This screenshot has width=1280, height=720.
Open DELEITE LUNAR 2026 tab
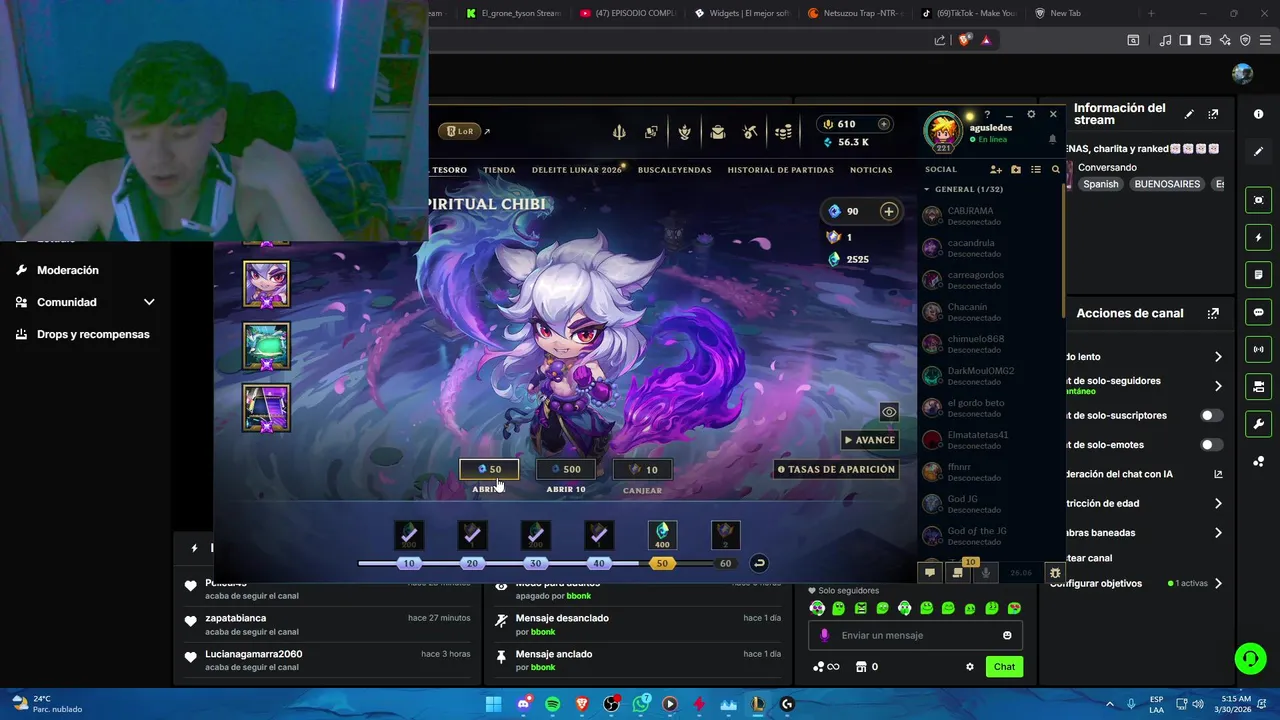(x=577, y=170)
